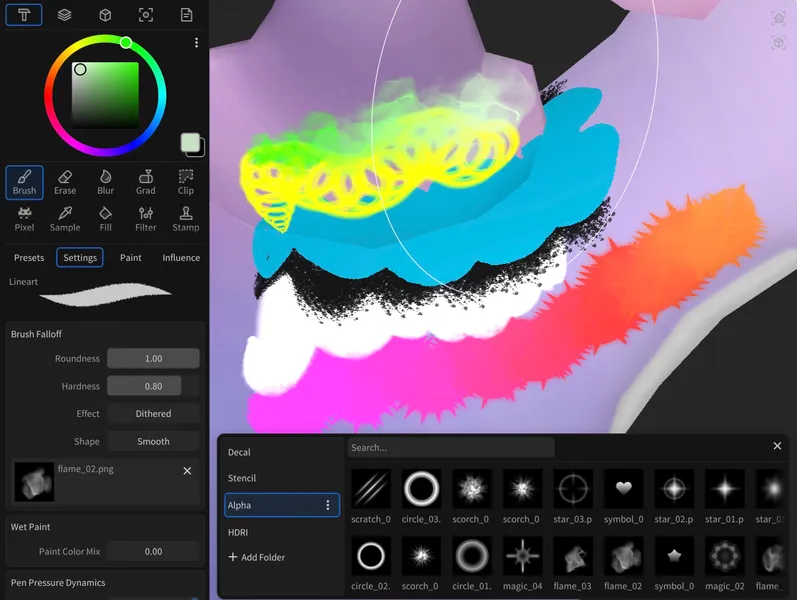Switch to the Presets tab
The width and height of the screenshot is (797, 600).
click(x=29, y=258)
